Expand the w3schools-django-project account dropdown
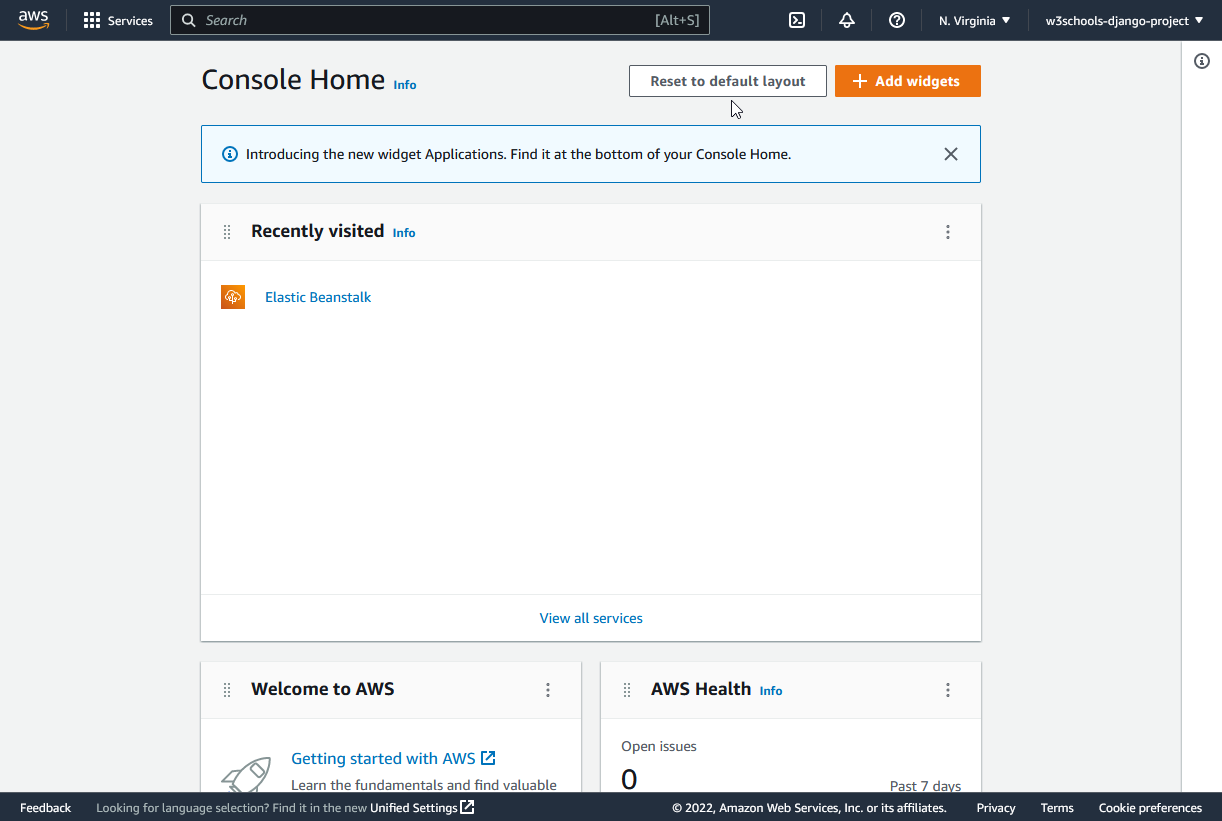1222x821 pixels. 1124,21
